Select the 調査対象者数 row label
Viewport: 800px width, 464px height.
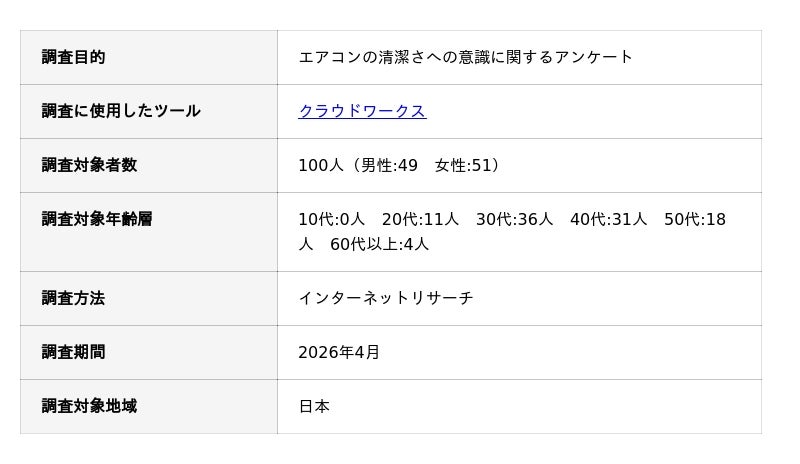click(89, 165)
